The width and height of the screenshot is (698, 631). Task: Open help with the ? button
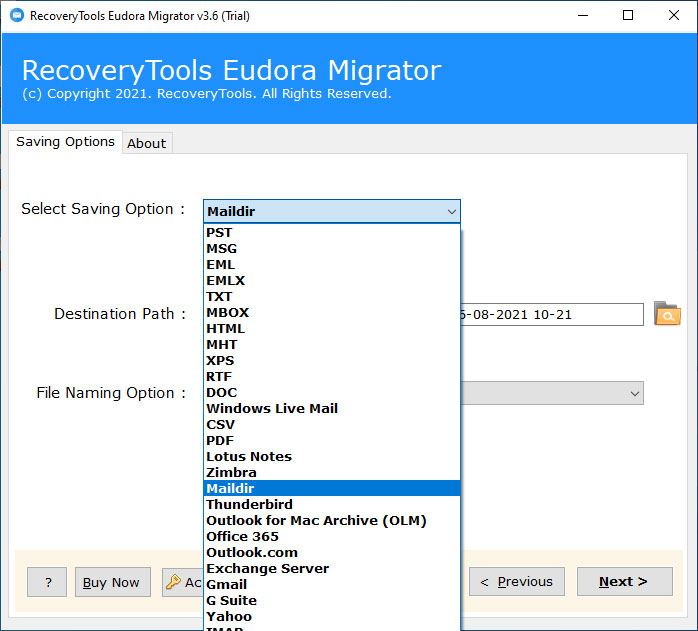point(47,582)
